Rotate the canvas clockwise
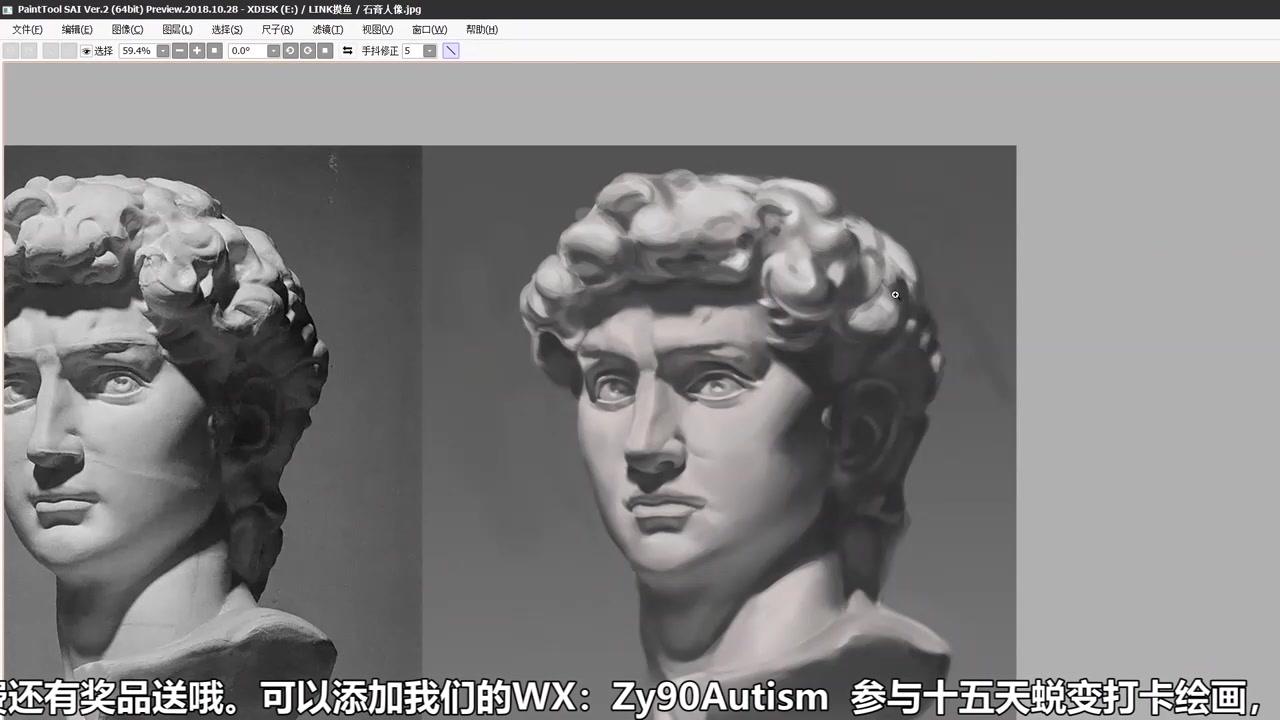1280x720 pixels. click(x=307, y=50)
